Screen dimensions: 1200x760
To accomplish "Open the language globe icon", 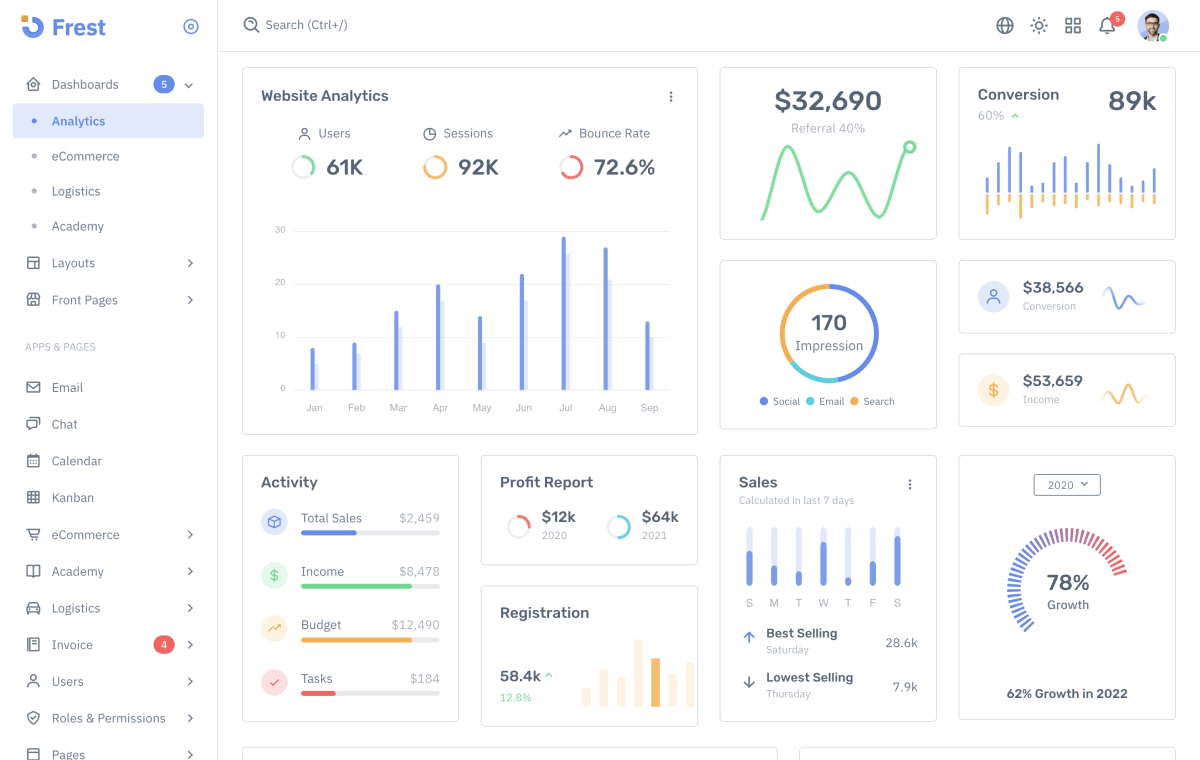I will click(x=1005, y=26).
